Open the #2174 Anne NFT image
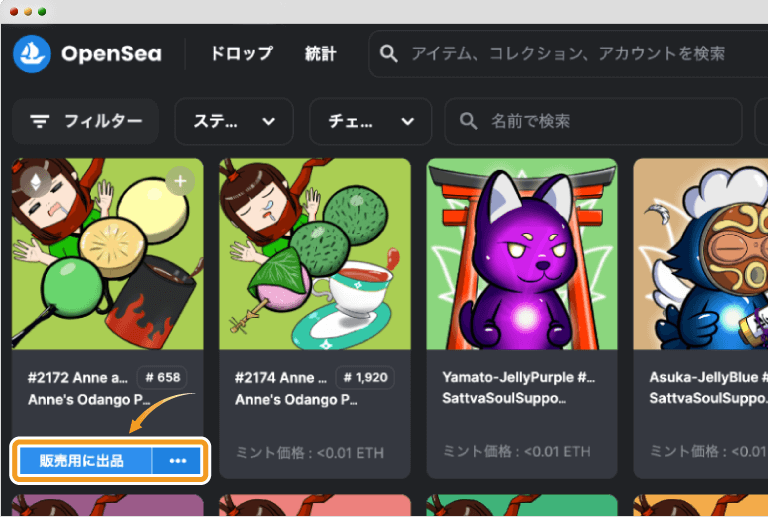This screenshot has width=768, height=517. point(314,254)
